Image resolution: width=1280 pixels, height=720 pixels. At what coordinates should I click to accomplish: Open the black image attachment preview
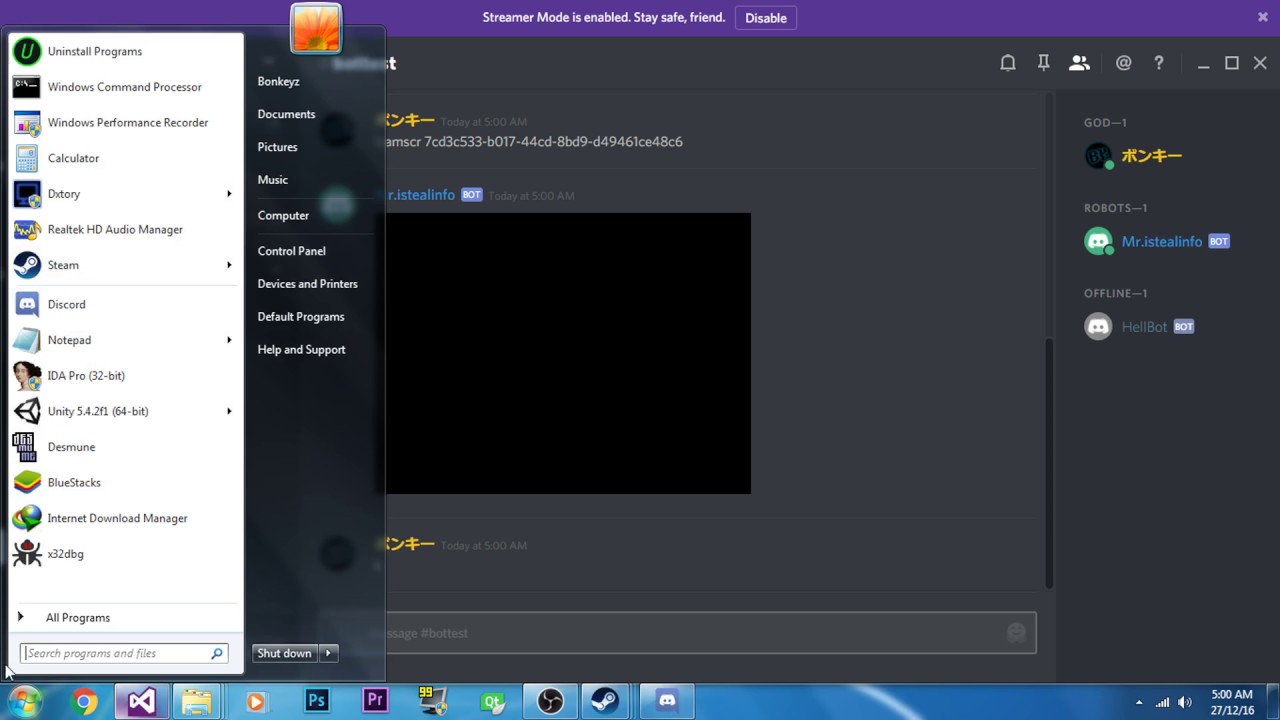tap(568, 353)
